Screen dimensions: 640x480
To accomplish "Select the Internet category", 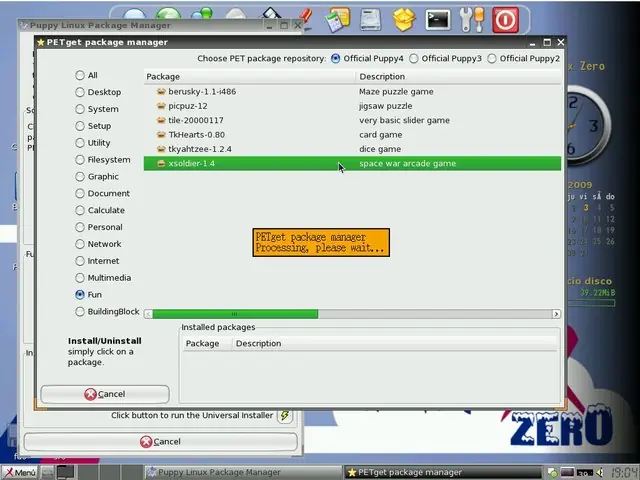I will (x=97, y=261).
